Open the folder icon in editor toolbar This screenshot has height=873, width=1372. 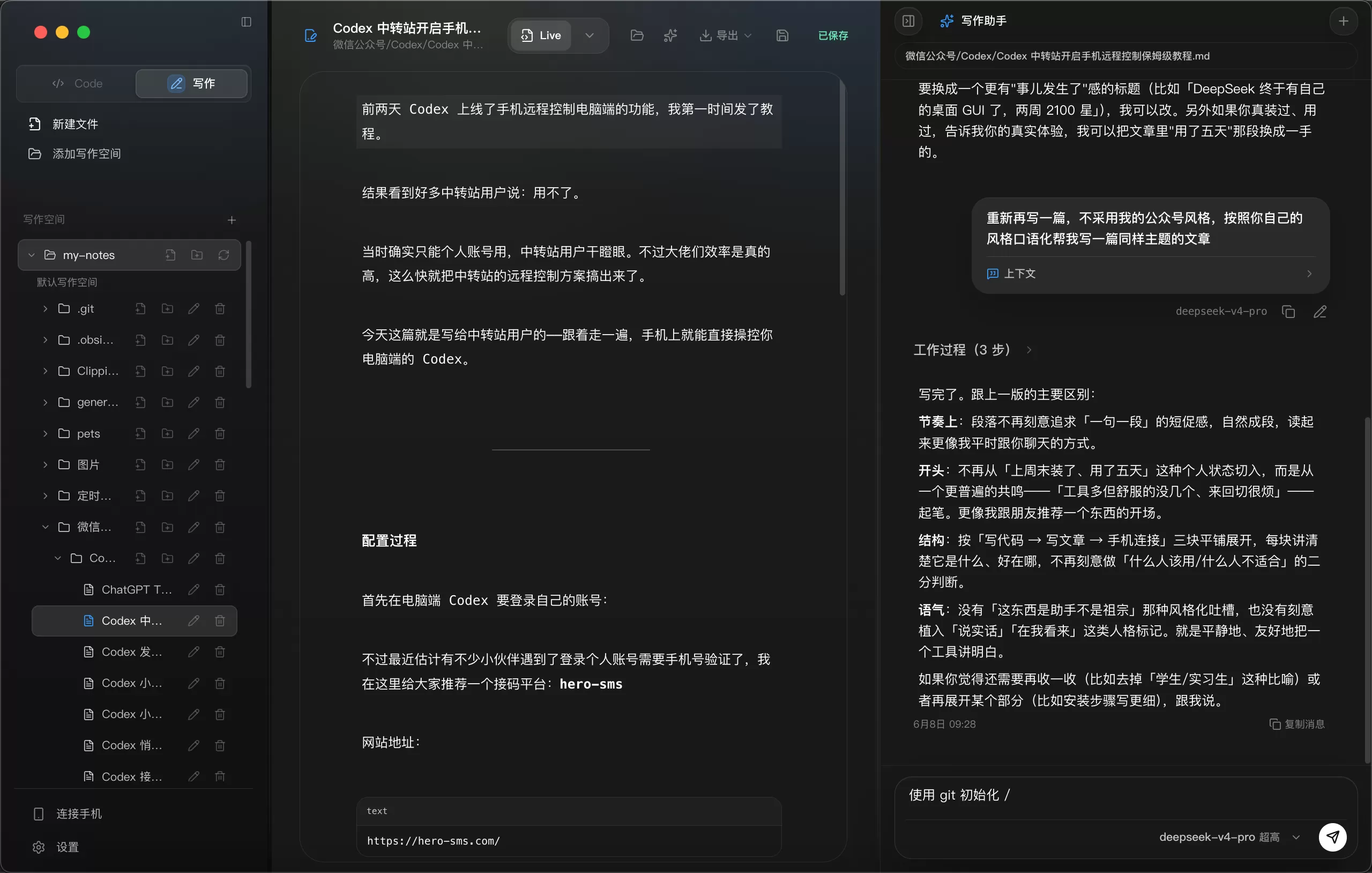pyautogui.click(x=637, y=35)
